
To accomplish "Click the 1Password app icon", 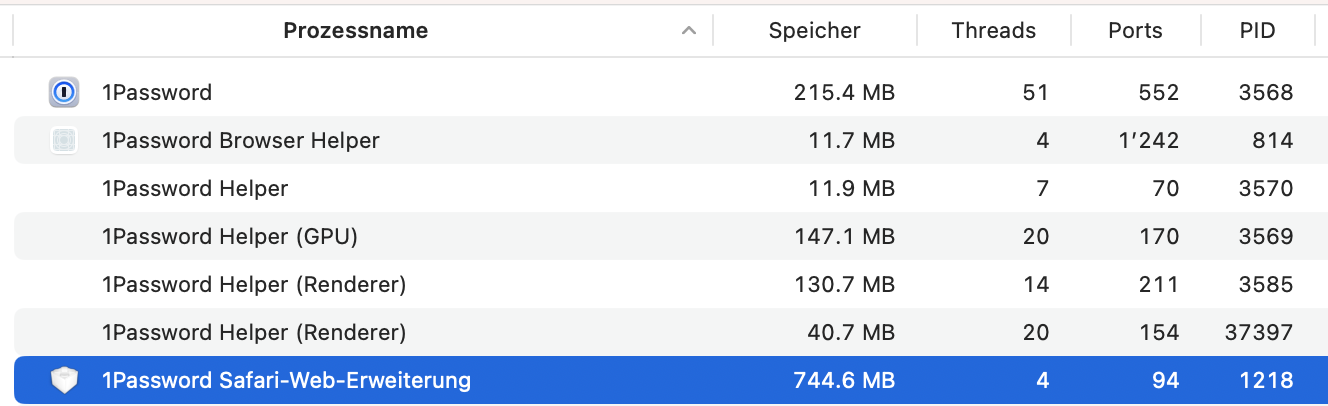I will click(64, 93).
